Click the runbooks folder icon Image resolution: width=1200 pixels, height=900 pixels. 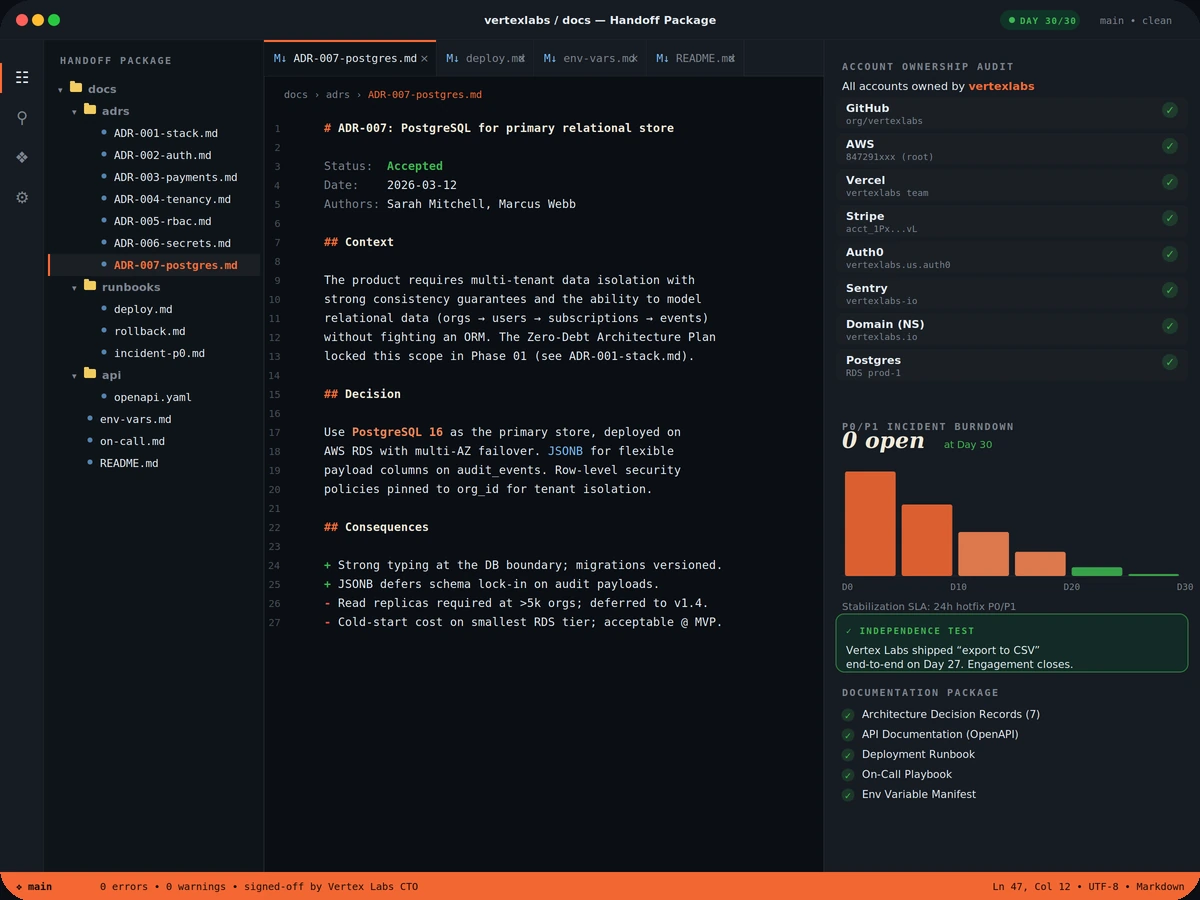pos(90,286)
